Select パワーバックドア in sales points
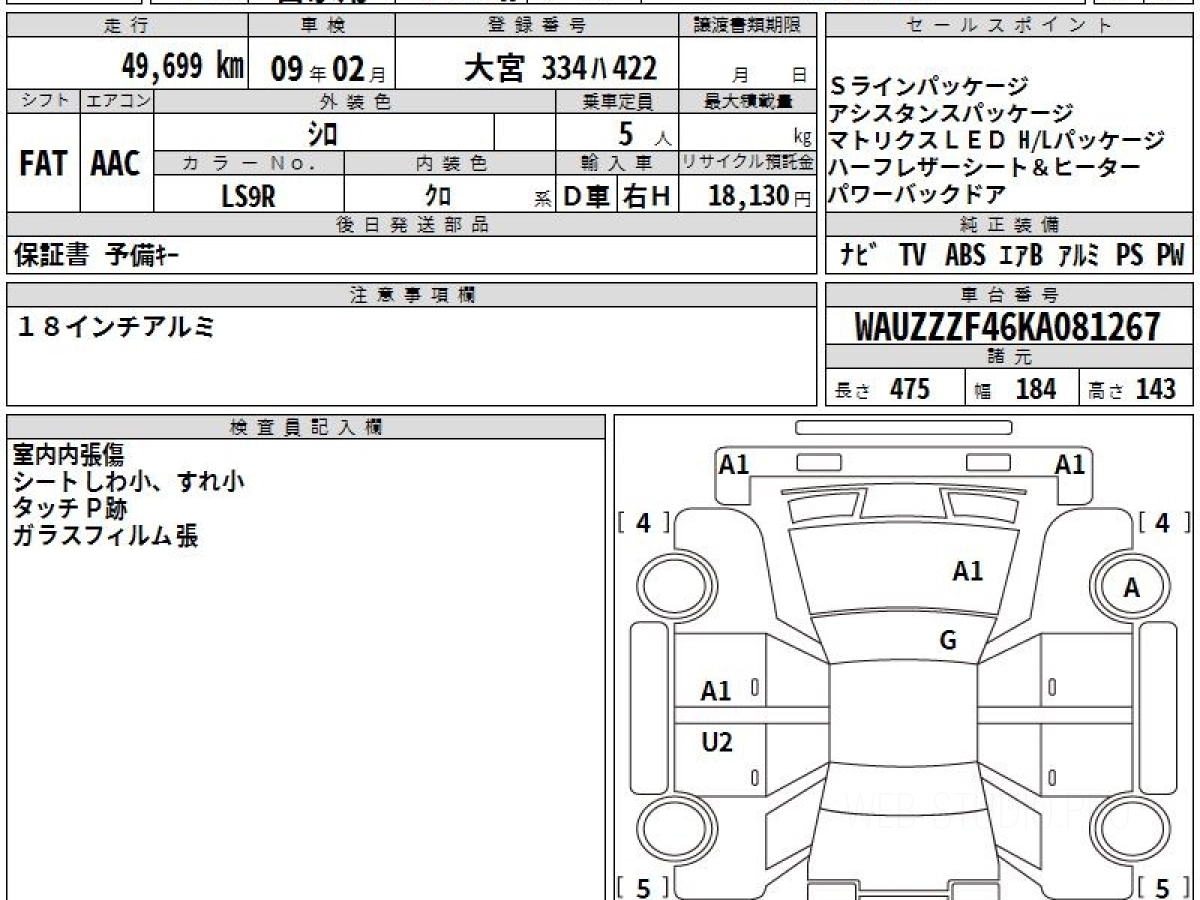Viewport: 1200px width, 900px height. coord(917,195)
